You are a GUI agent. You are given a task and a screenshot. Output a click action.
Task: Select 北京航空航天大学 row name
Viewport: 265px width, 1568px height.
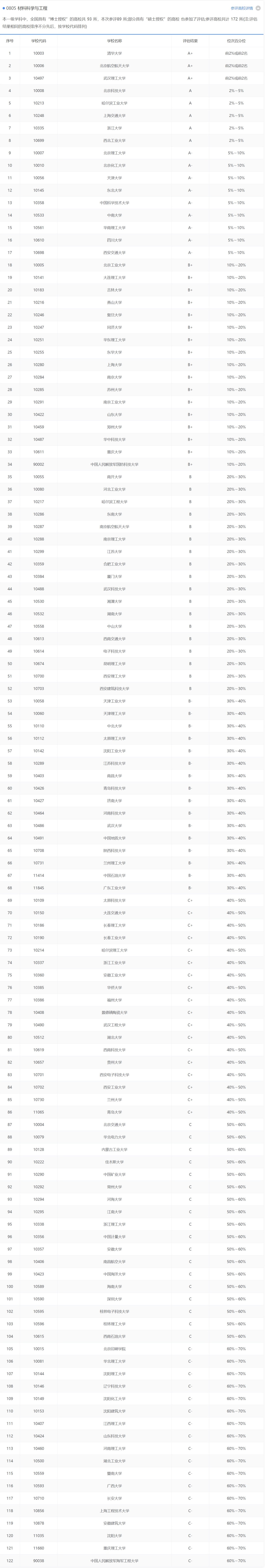pos(114,66)
